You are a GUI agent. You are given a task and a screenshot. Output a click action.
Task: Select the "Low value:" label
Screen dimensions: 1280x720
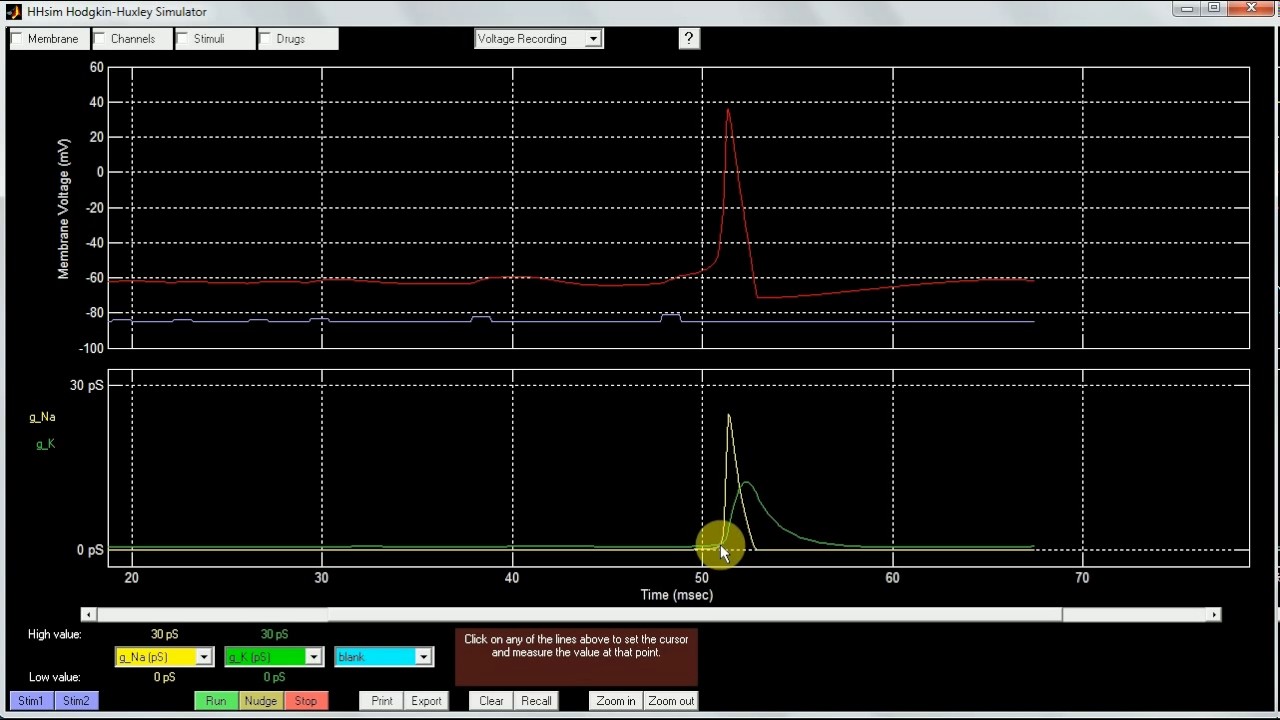[x=54, y=678]
